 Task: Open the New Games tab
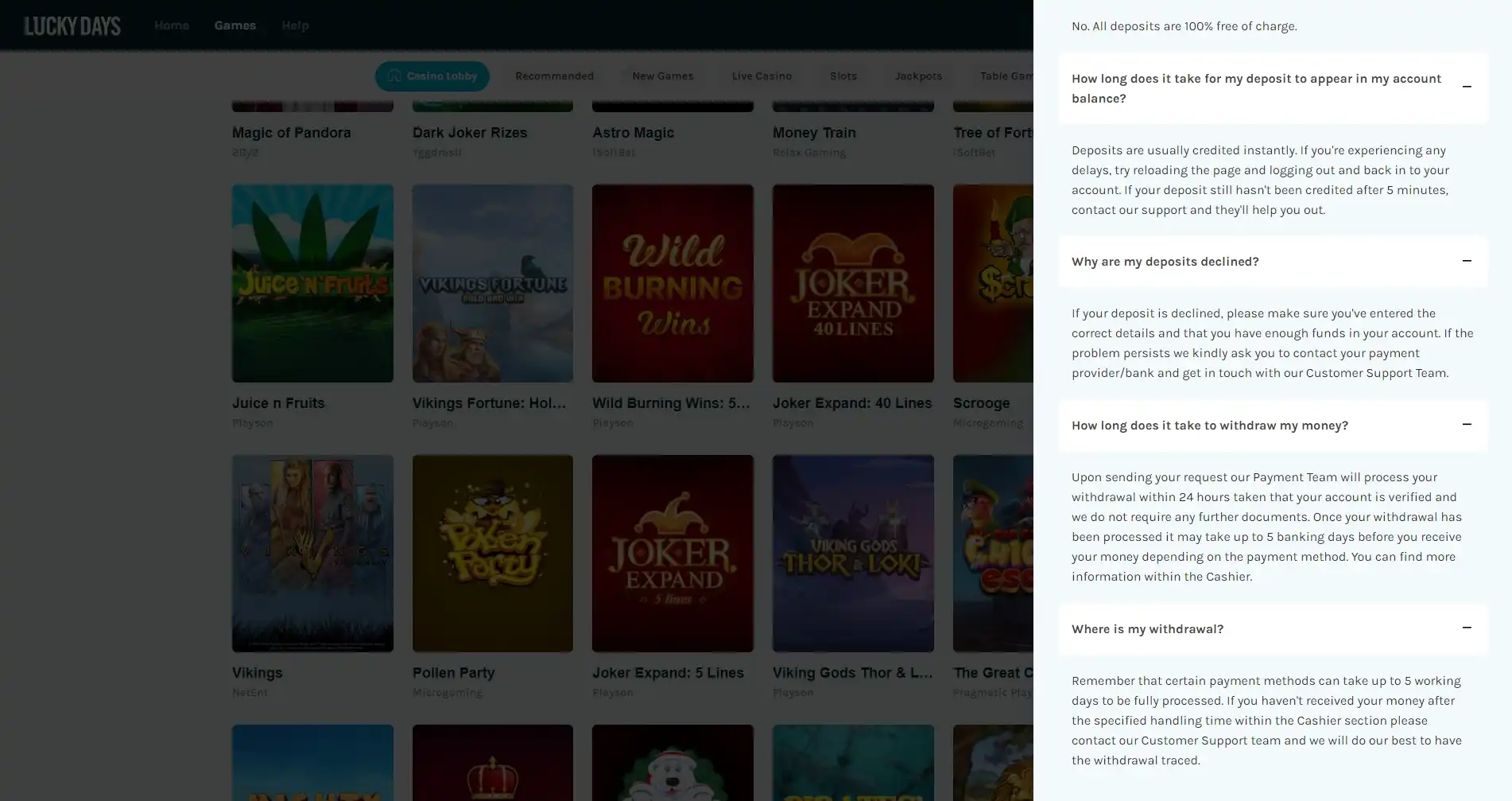tap(662, 76)
